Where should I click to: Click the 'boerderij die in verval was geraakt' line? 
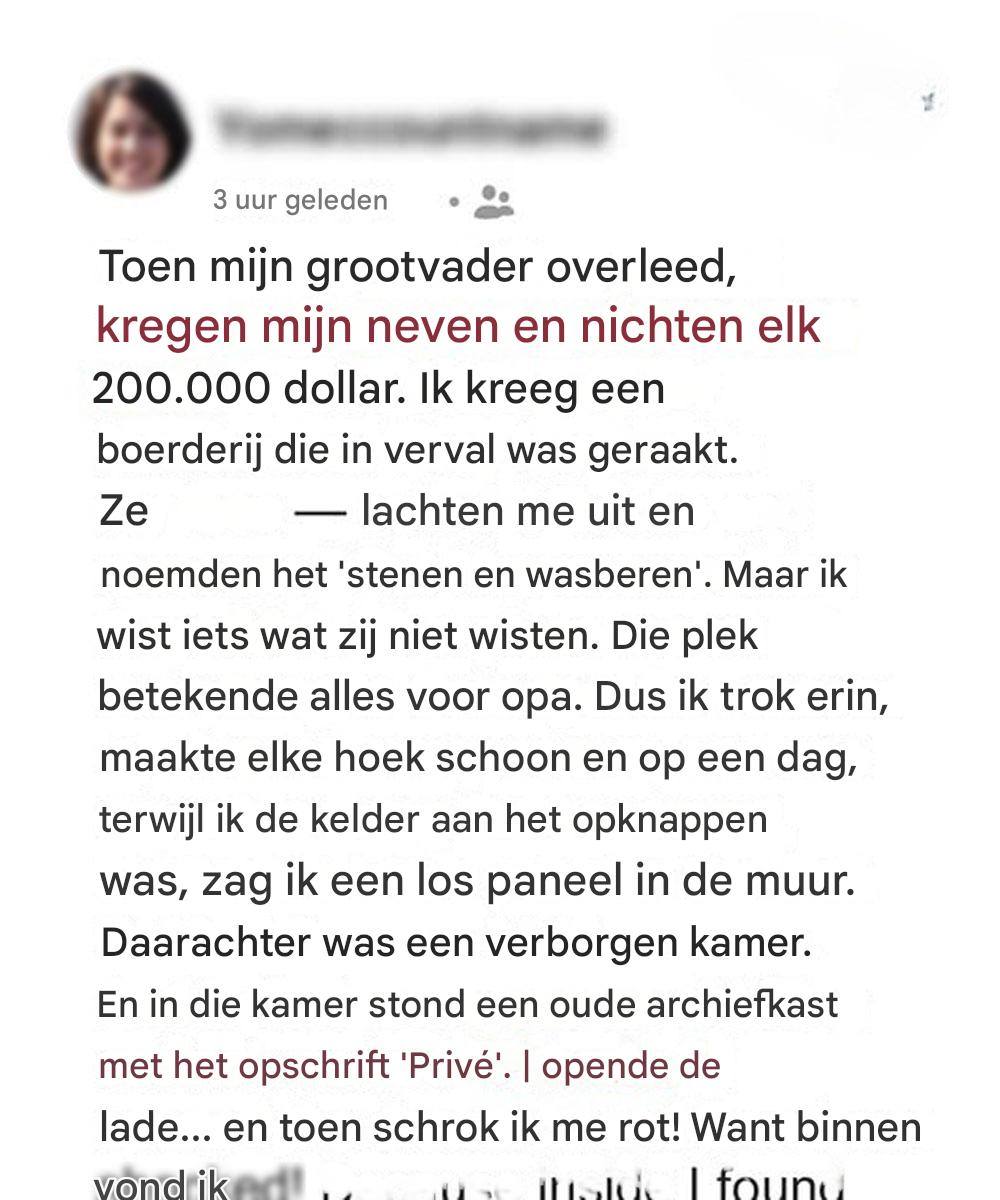point(417,450)
